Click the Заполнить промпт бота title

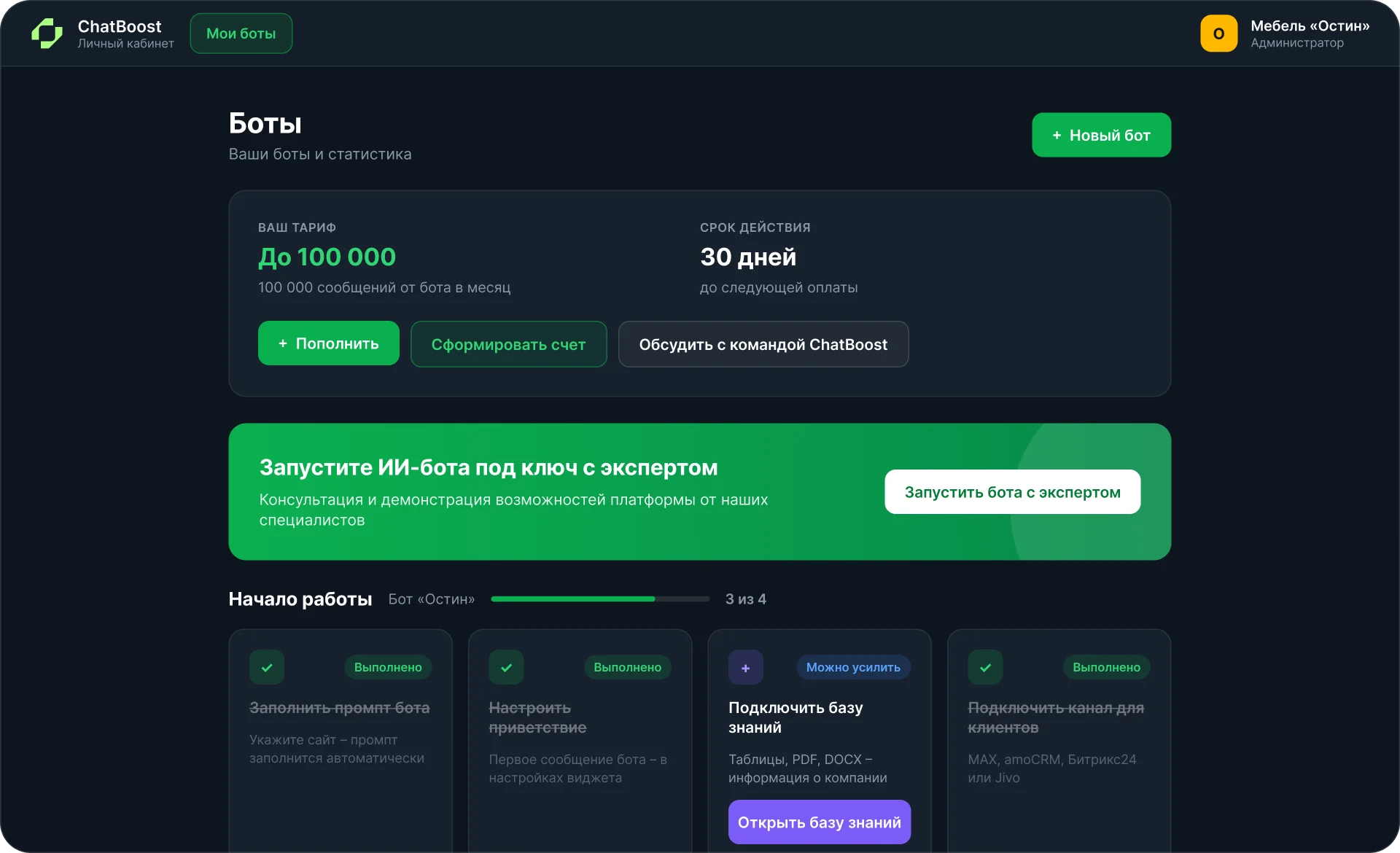339,708
